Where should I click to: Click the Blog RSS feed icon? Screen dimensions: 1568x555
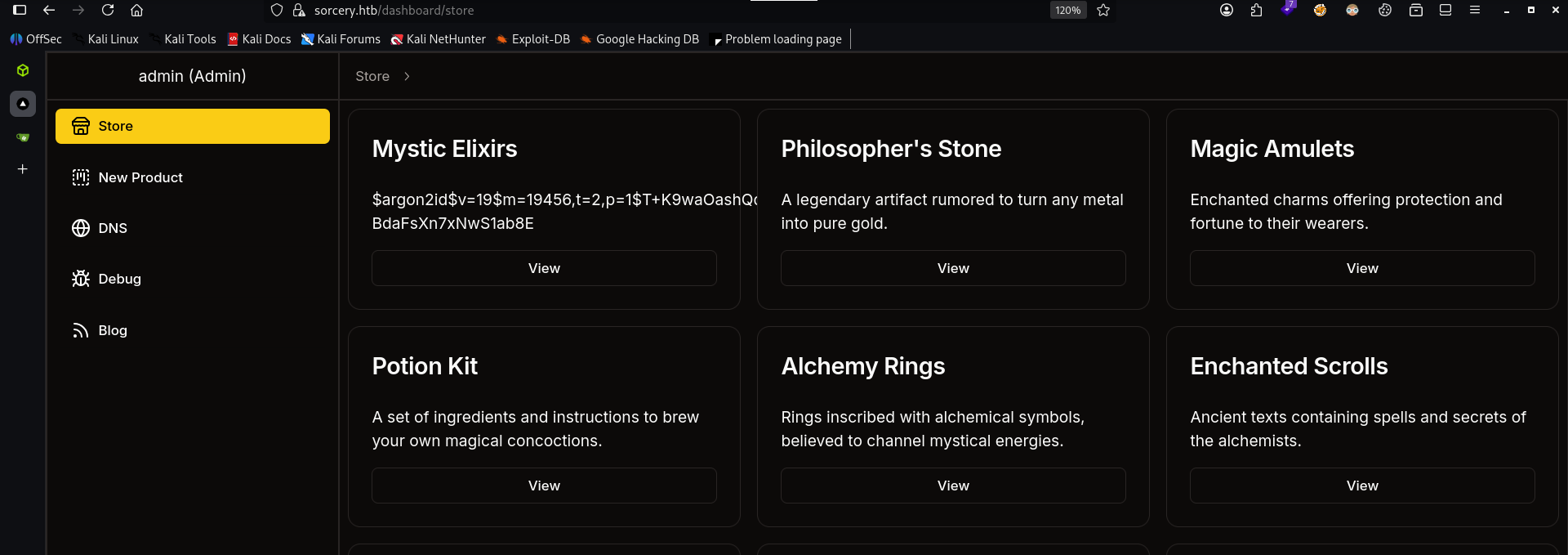click(x=81, y=330)
